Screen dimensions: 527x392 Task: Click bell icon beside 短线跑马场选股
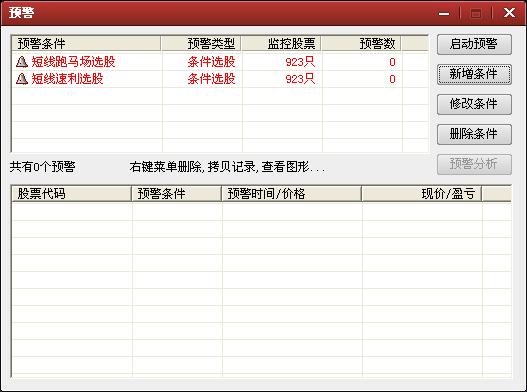click(22, 62)
